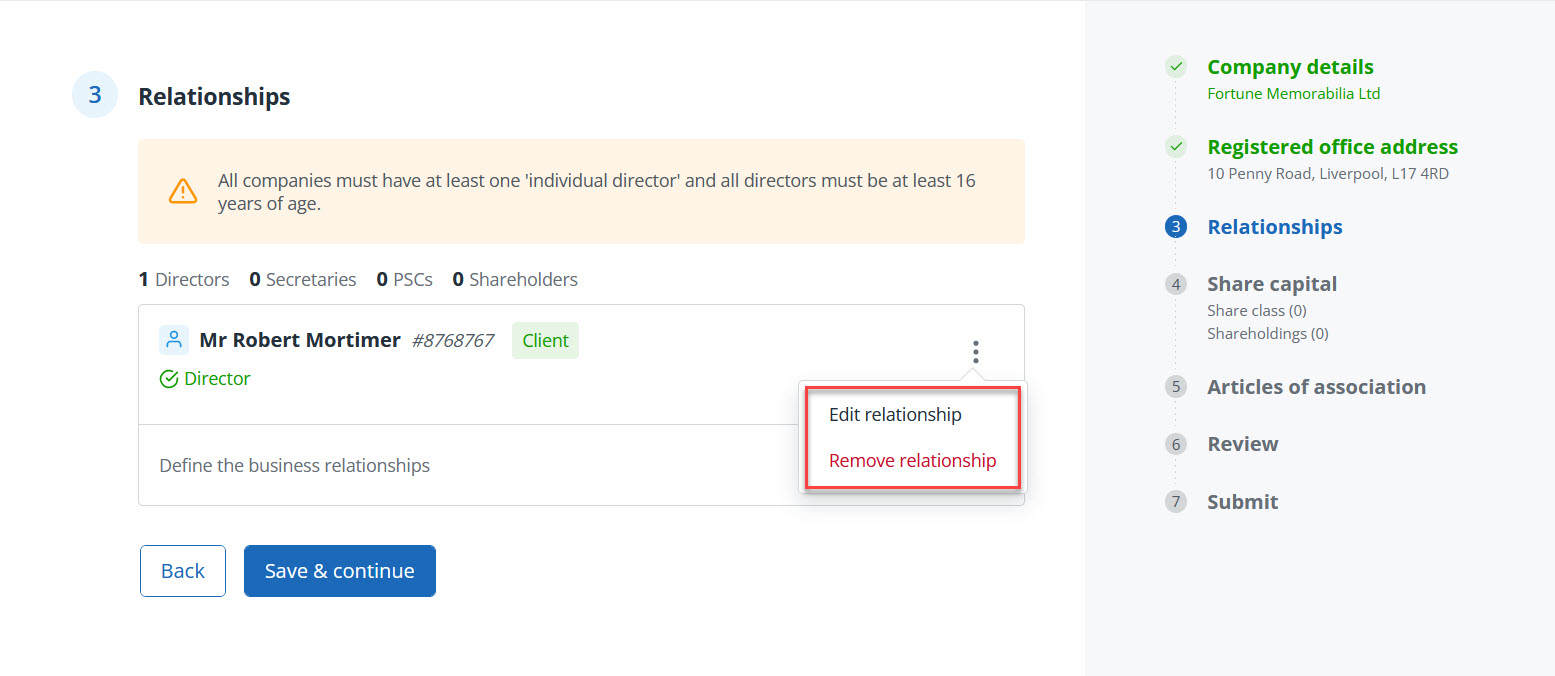This screenshot has width=1555, height=676.
Task: Click the green Client badge
Action: click(545, 340)
